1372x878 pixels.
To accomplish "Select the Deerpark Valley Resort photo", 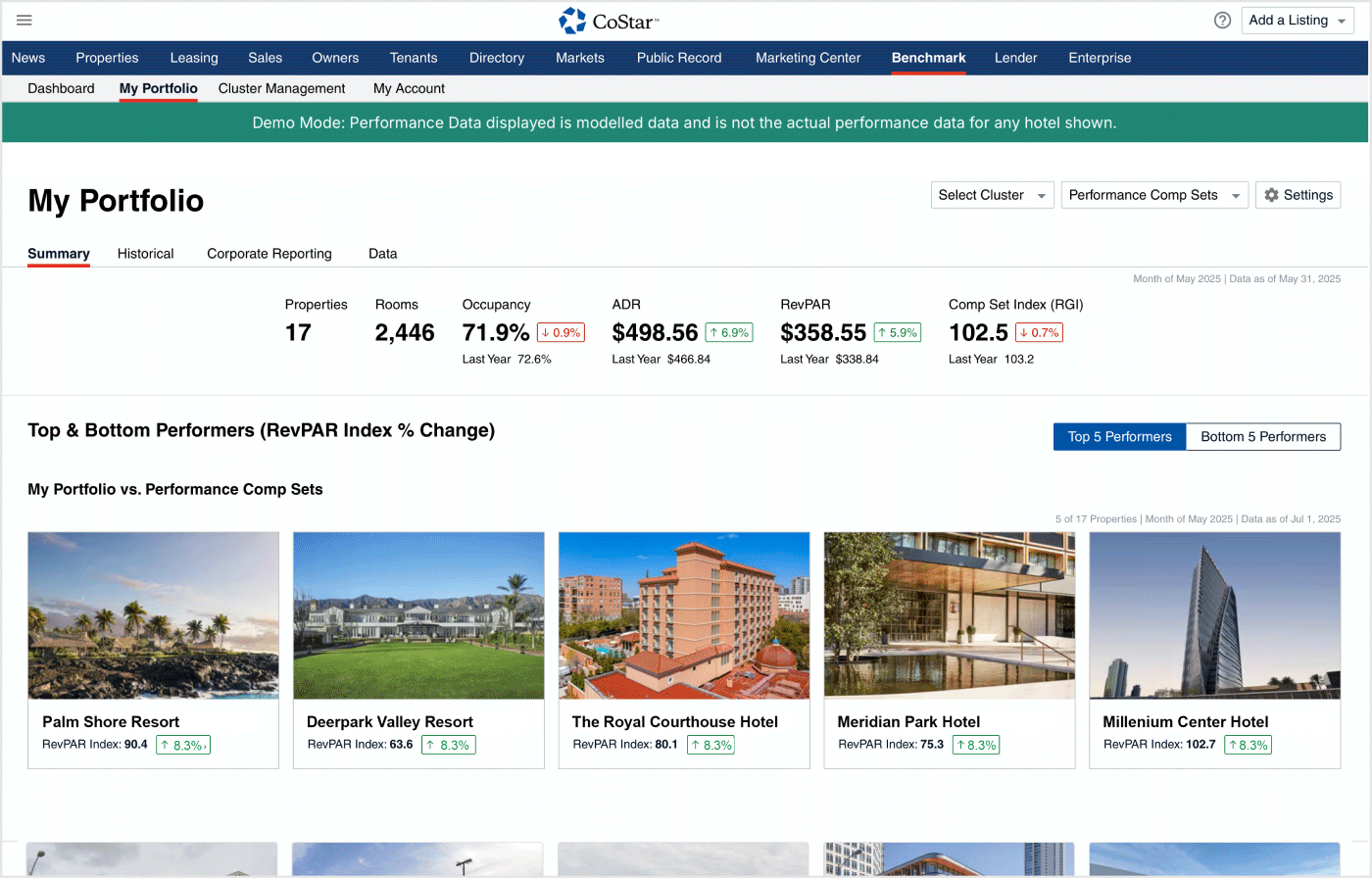I will tap(418, 615).
